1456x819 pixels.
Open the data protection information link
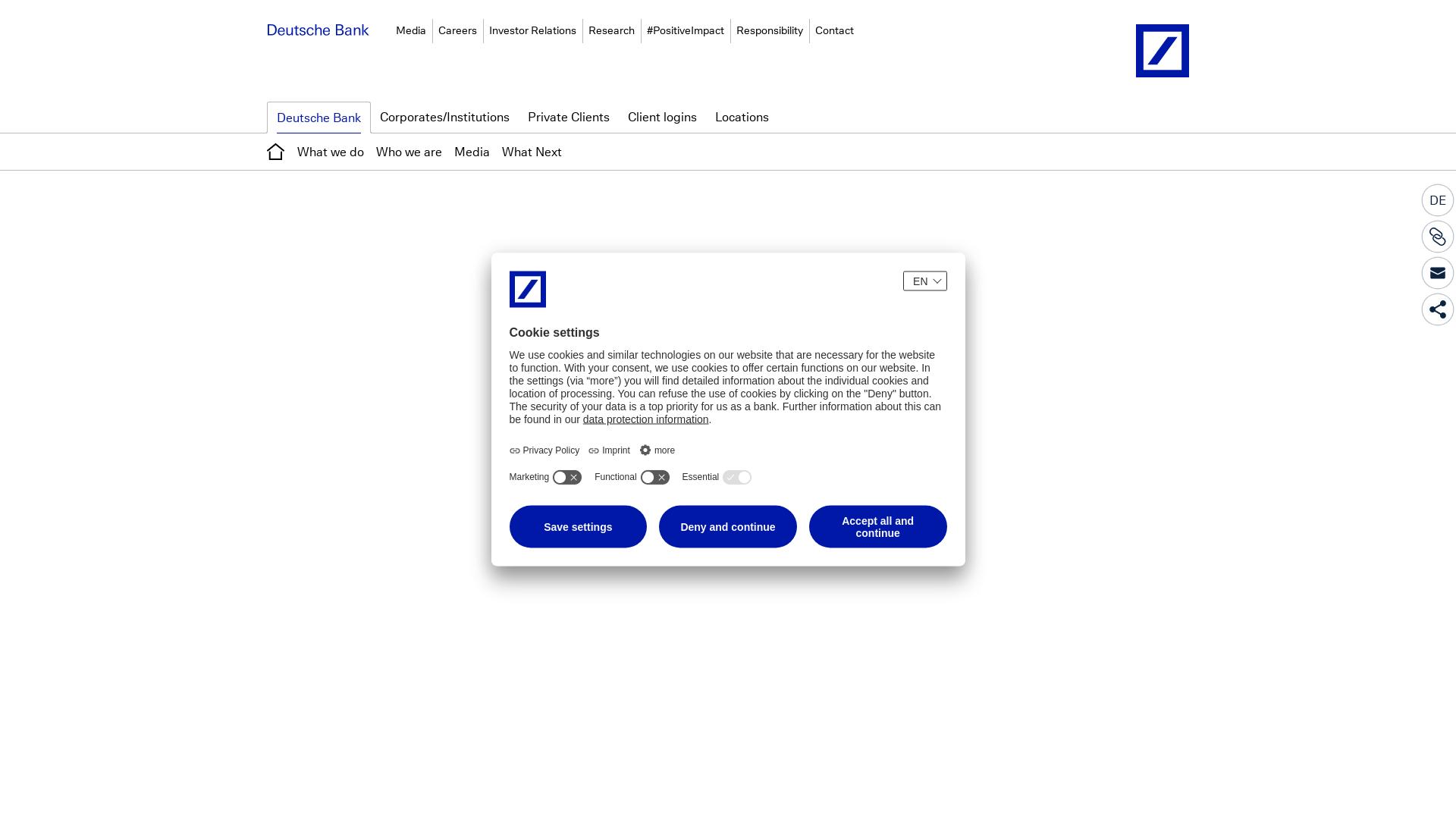coord(645,419)
